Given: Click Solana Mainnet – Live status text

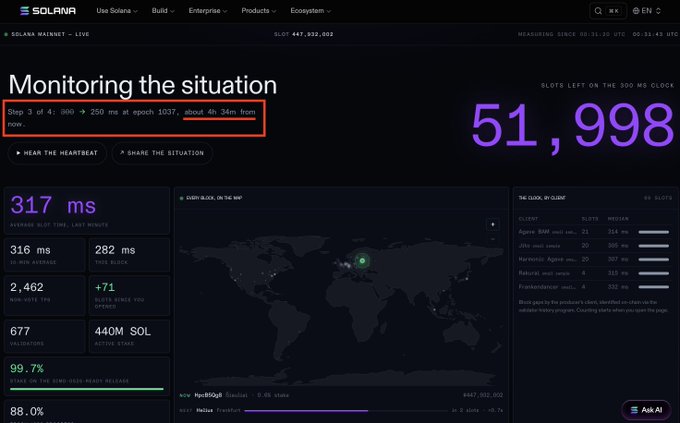Looking at the screenshot, I should tap(50, 34).
